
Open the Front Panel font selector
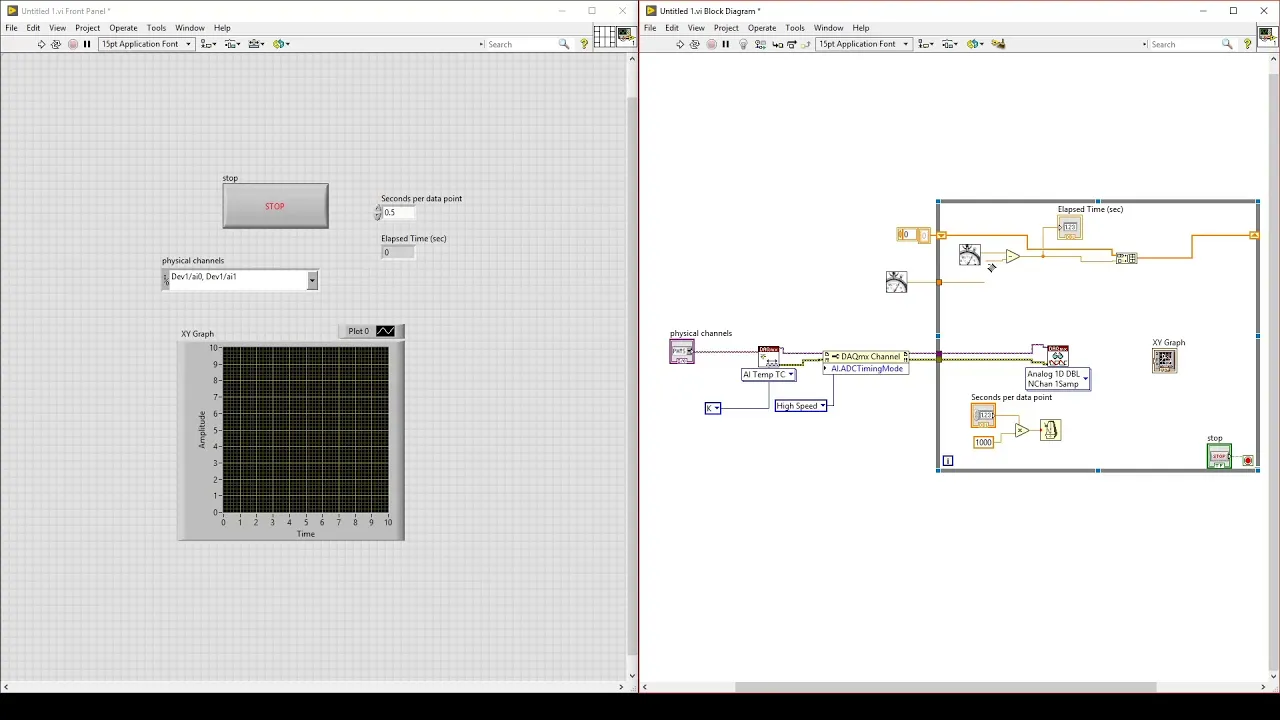146,44
